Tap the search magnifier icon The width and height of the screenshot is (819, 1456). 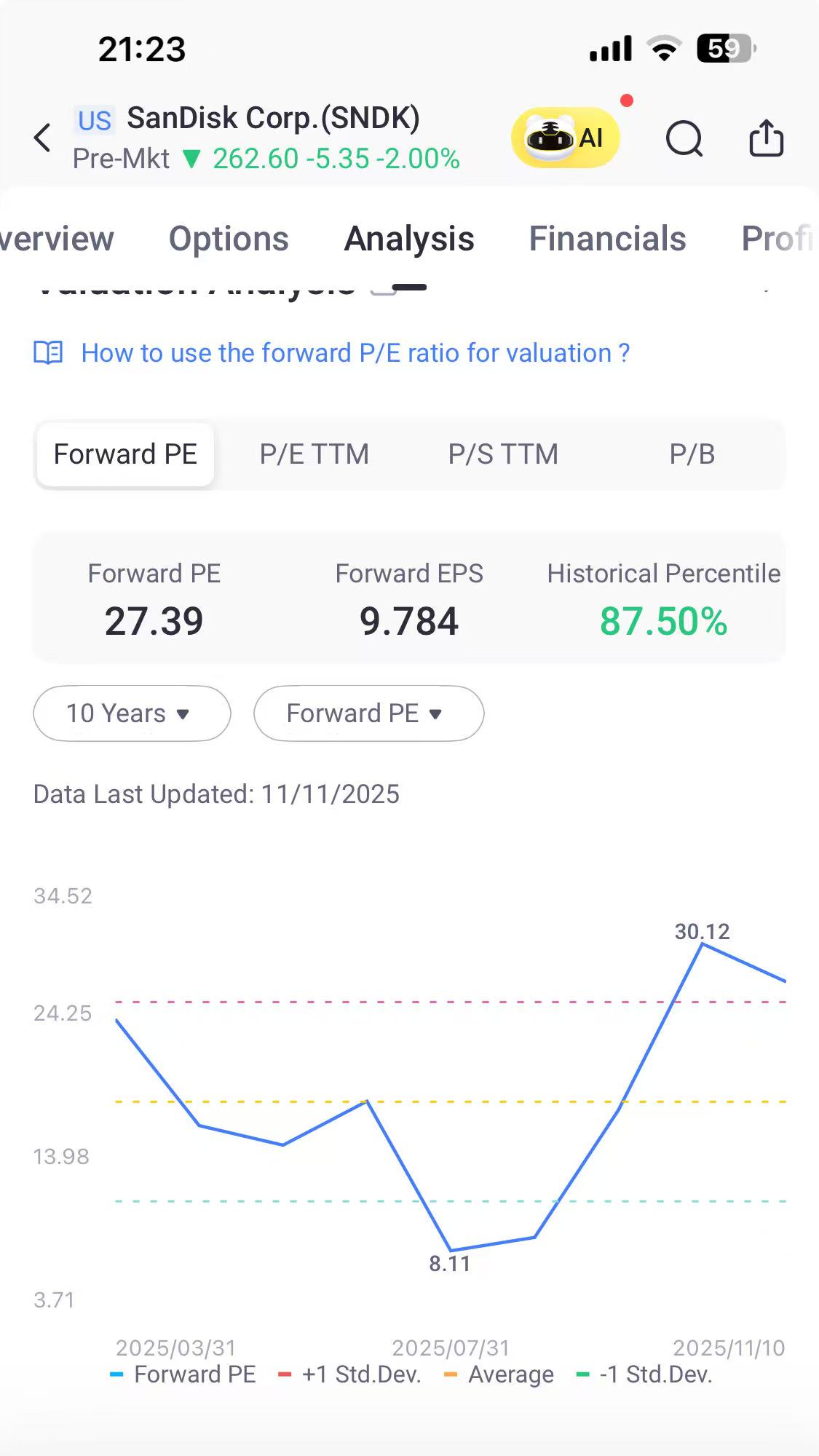[x=684, y=138]
